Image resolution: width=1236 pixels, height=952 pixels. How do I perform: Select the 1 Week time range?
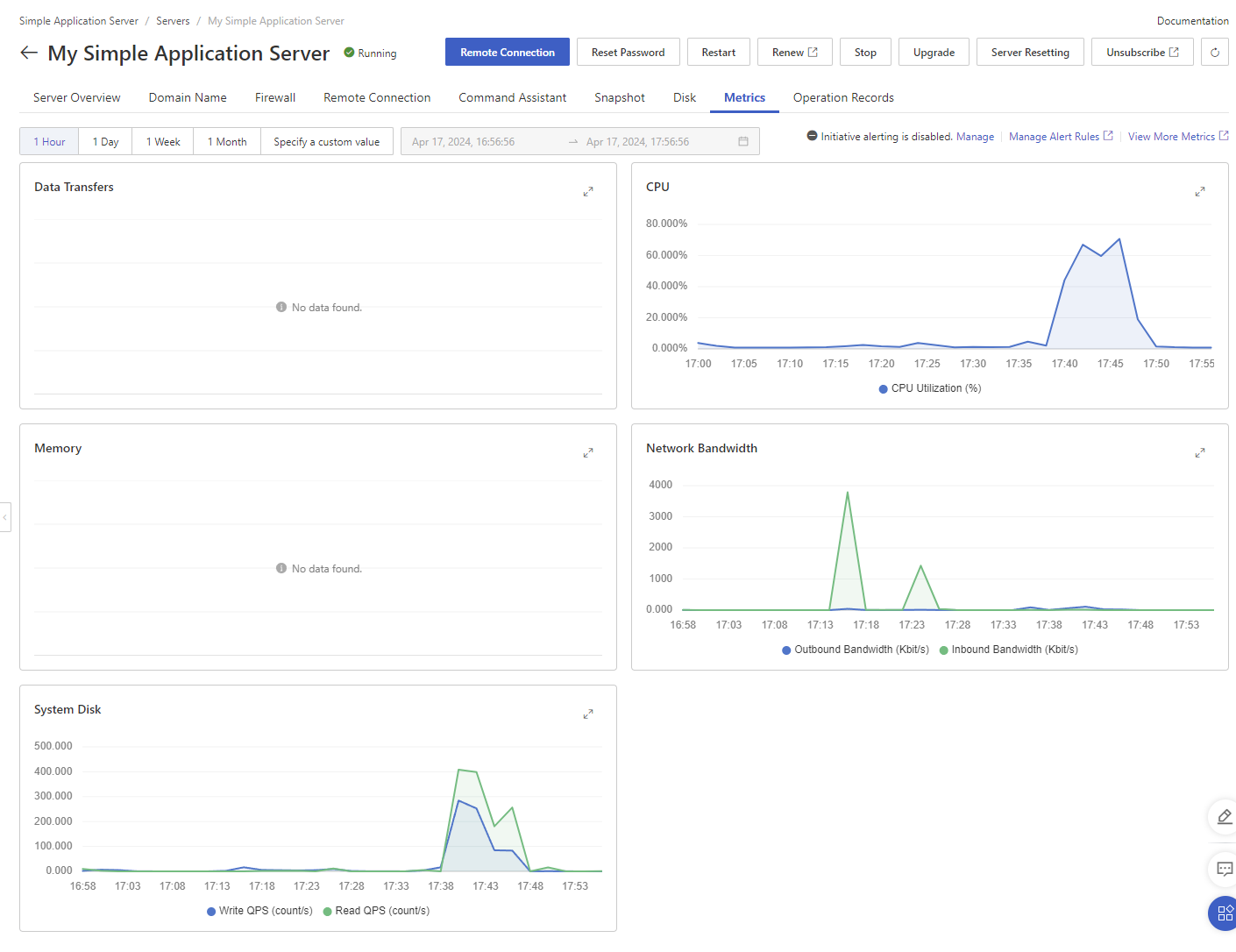(163, 141)
